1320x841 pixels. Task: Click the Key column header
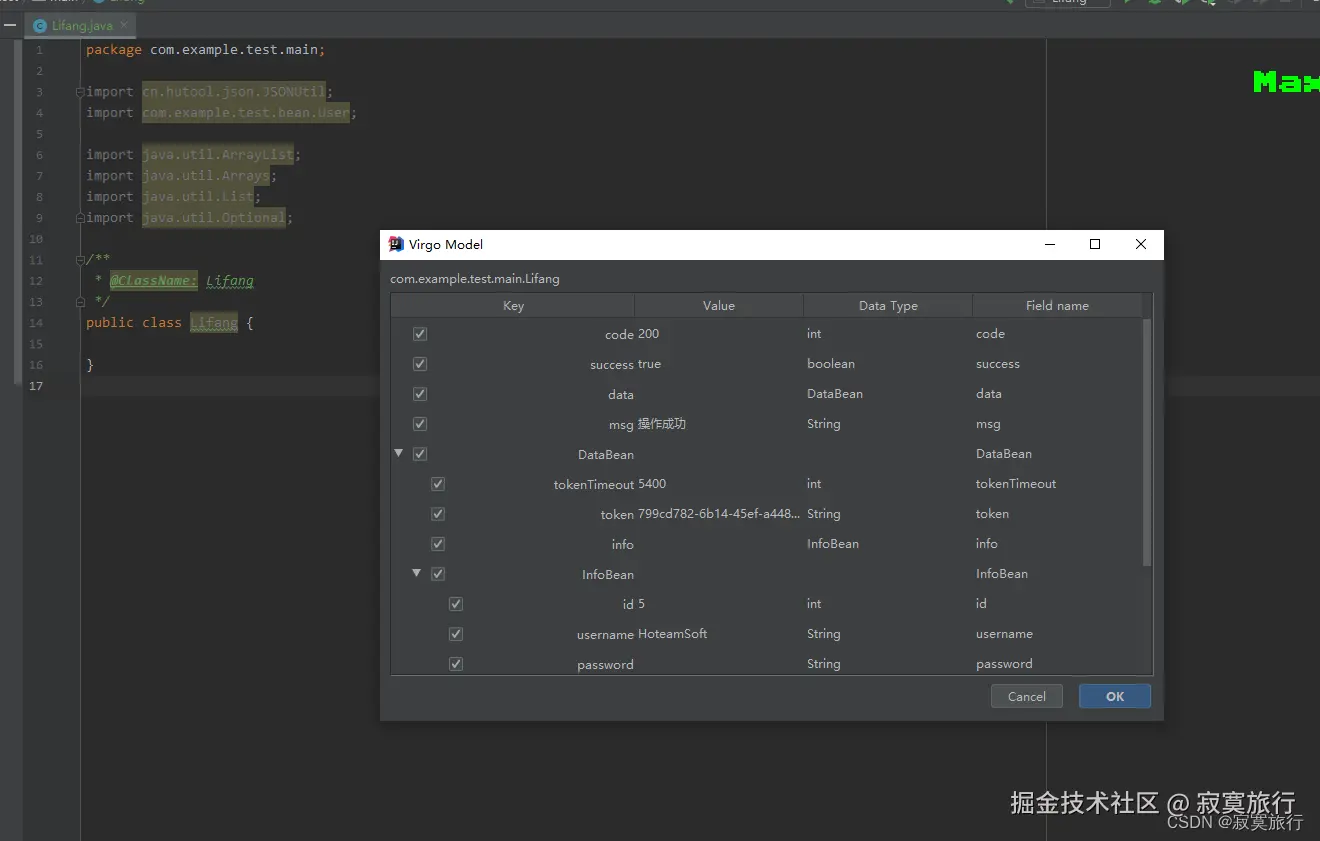click(x=513, y=306)
